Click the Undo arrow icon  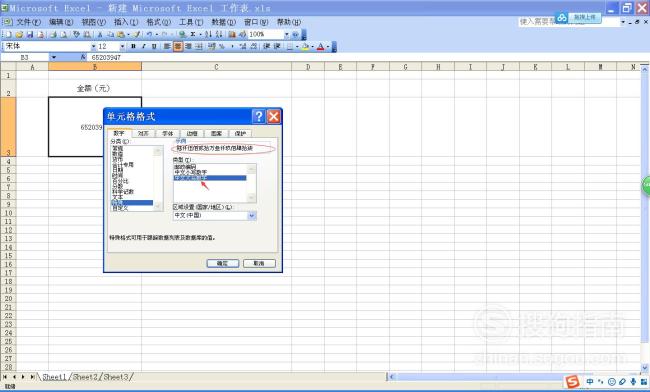[x=149, y=34]
